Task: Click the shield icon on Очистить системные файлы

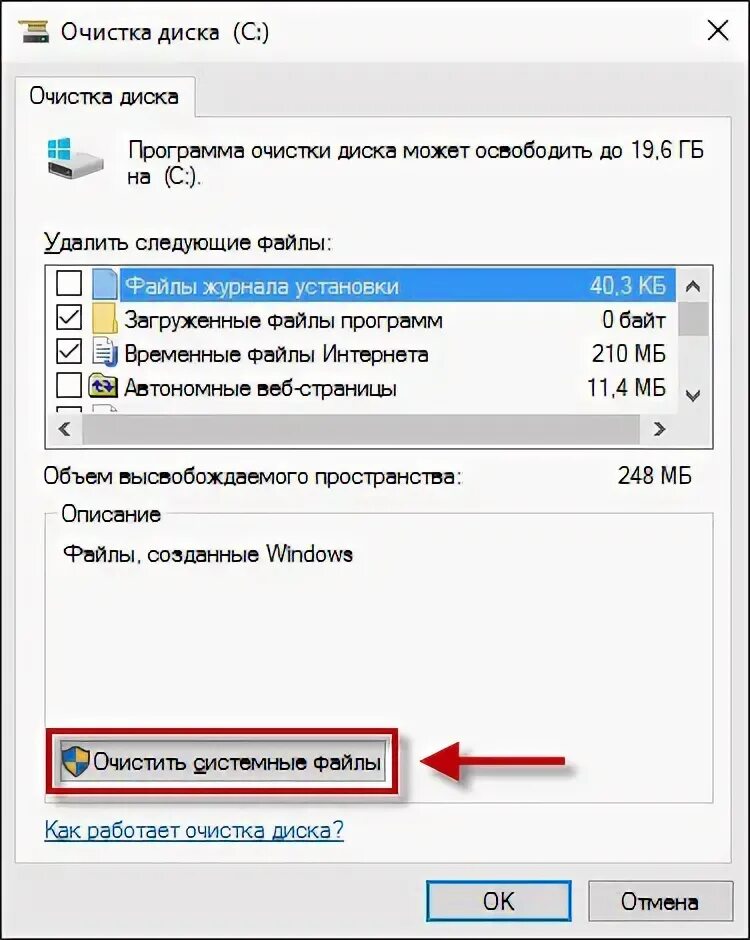Action: tap(76, 761)
